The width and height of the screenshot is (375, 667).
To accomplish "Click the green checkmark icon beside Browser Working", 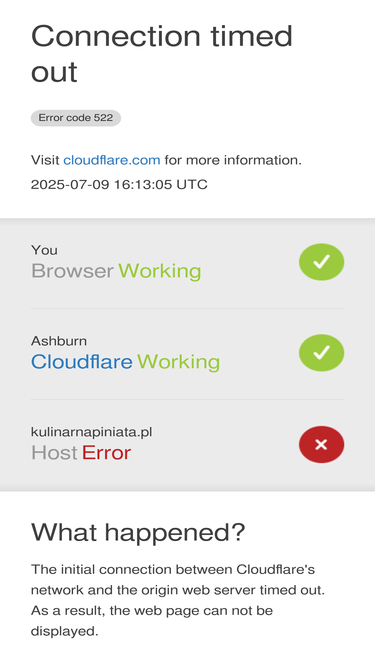I will (321, 262).
